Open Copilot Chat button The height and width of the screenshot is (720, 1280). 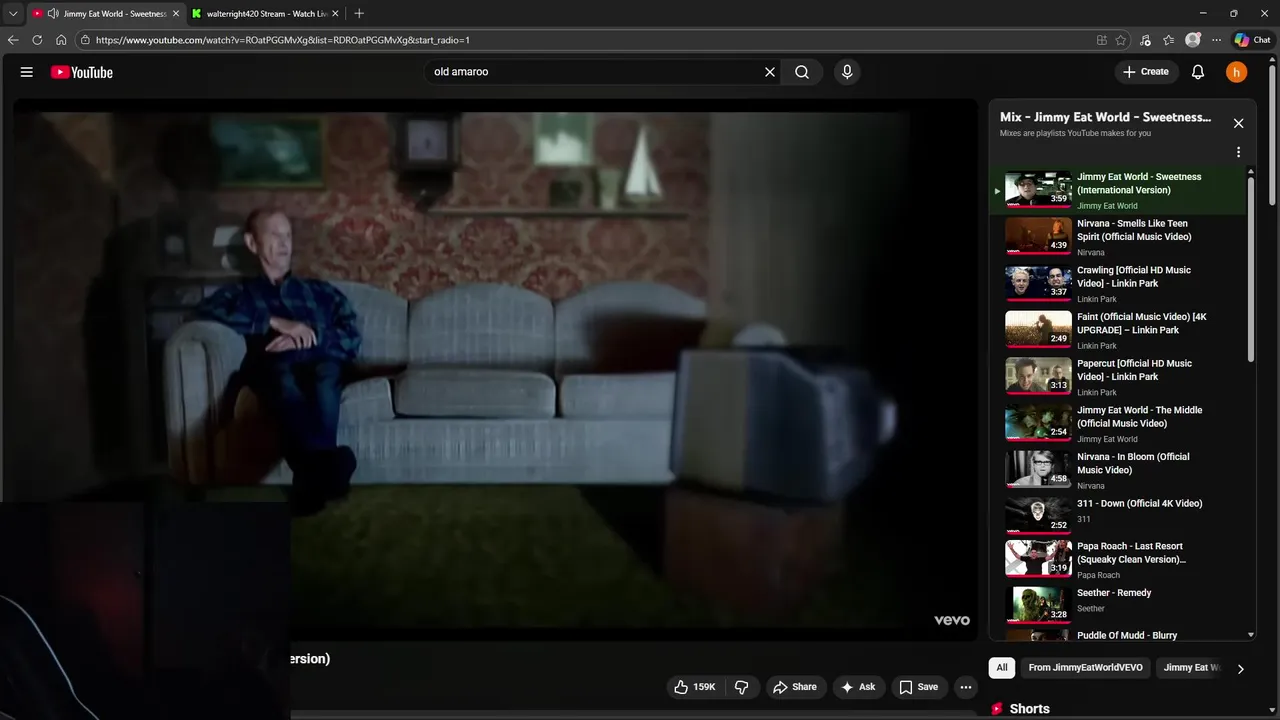pos(1252,40)
